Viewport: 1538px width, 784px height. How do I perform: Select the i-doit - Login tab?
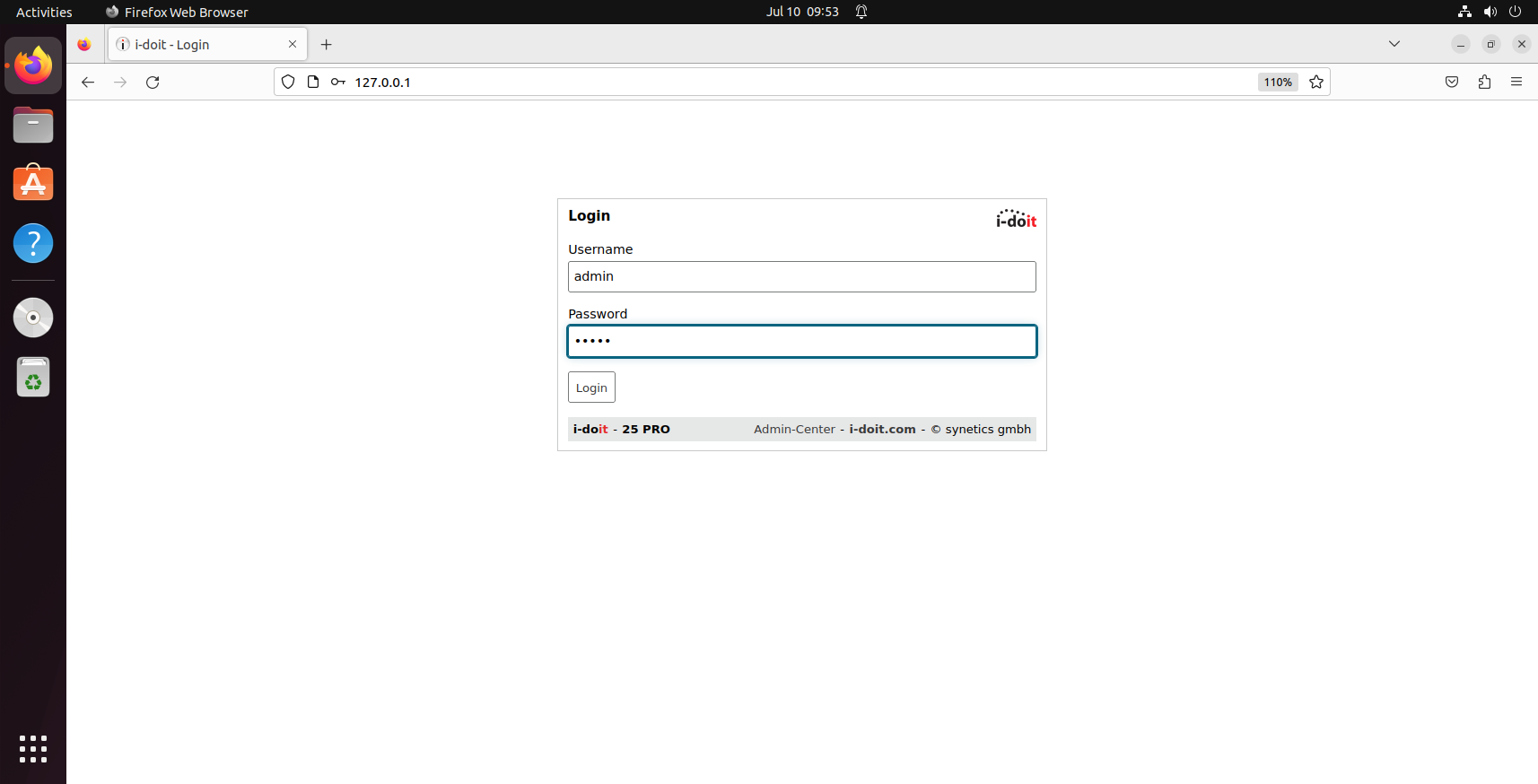207,44
